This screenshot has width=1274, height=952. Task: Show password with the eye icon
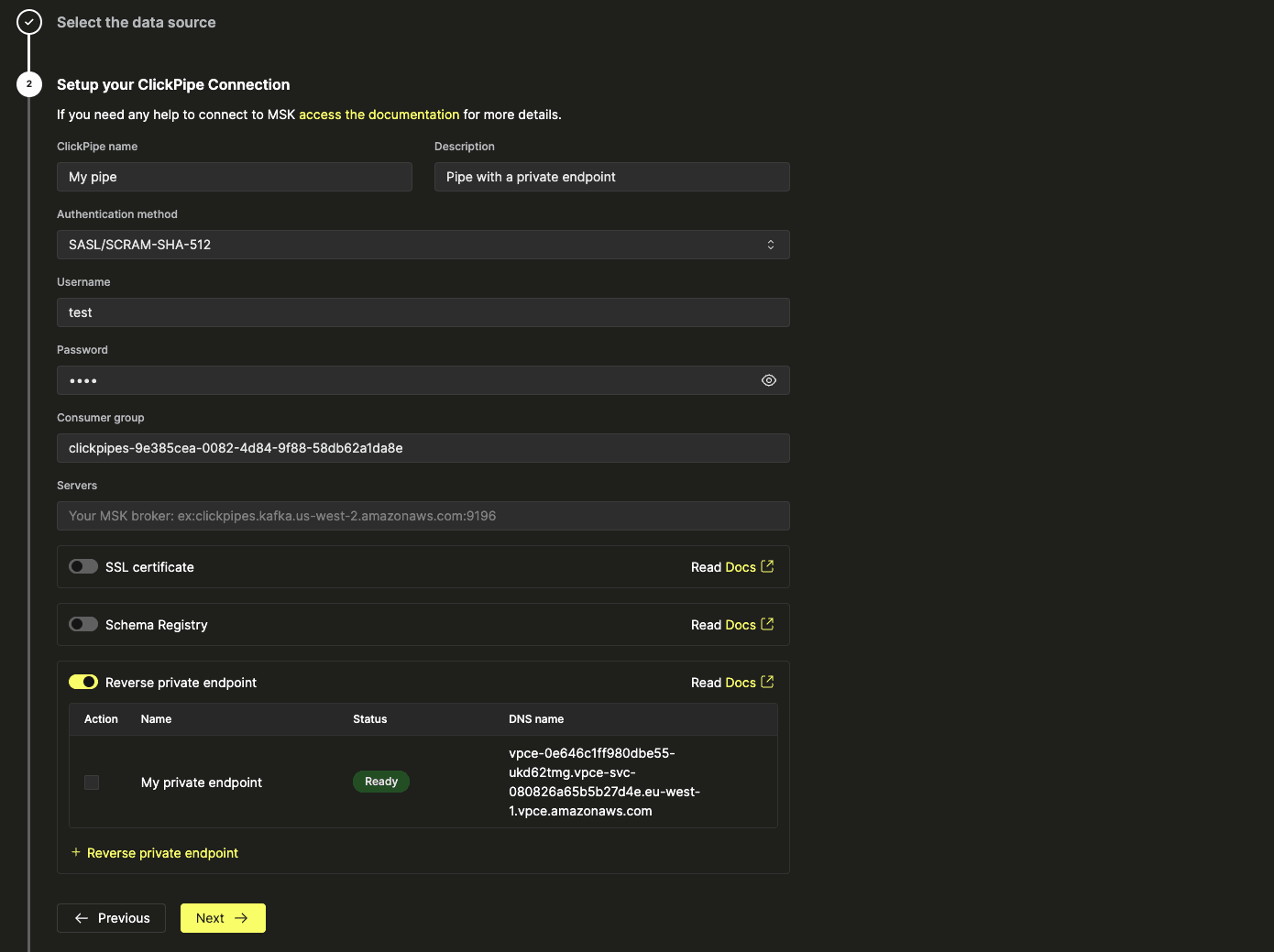tap(769, 380)
